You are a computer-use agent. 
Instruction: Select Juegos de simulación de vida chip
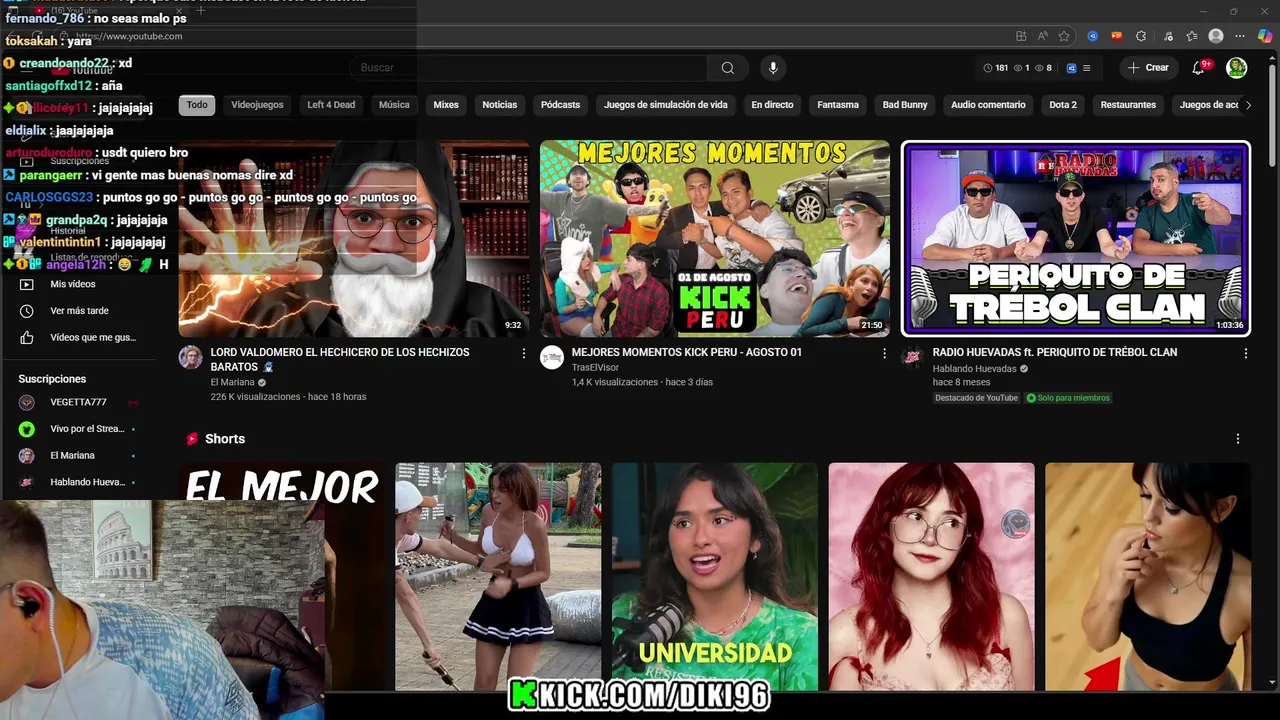(x=666, y=105)
